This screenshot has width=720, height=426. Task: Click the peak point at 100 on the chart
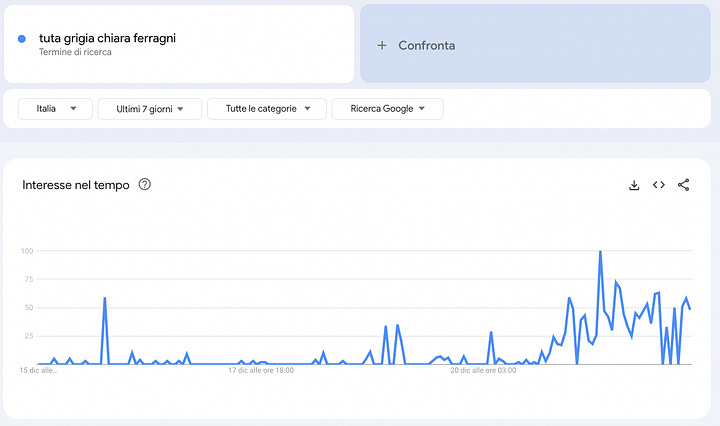[600, 252]
